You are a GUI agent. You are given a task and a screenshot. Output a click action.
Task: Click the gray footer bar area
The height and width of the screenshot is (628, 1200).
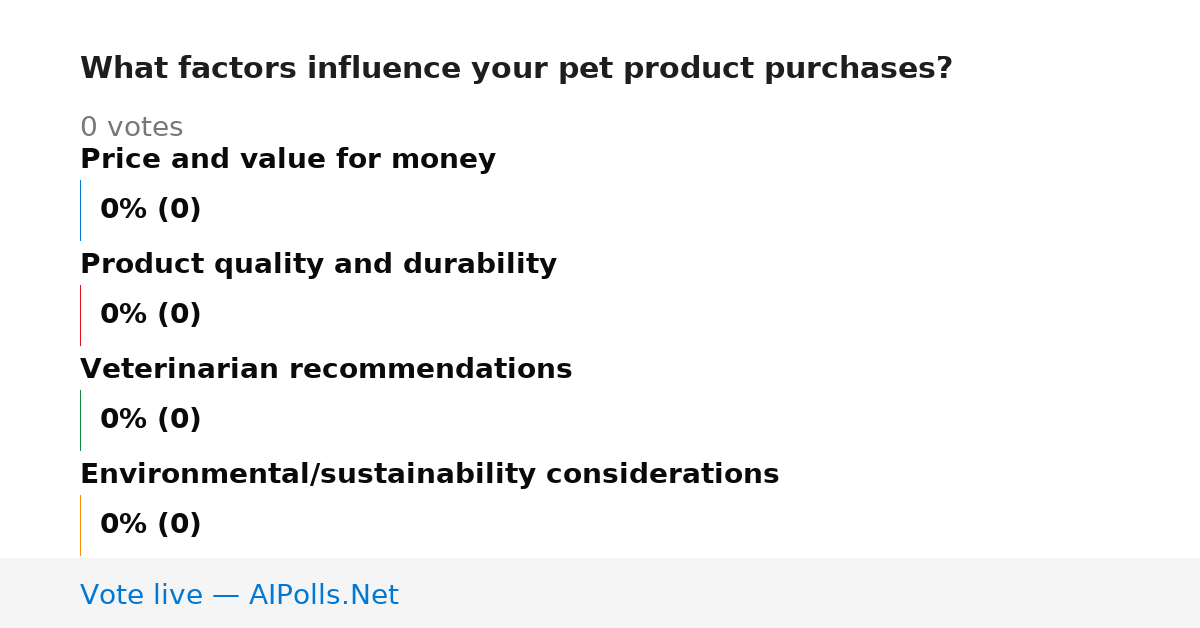coord(600,593)
